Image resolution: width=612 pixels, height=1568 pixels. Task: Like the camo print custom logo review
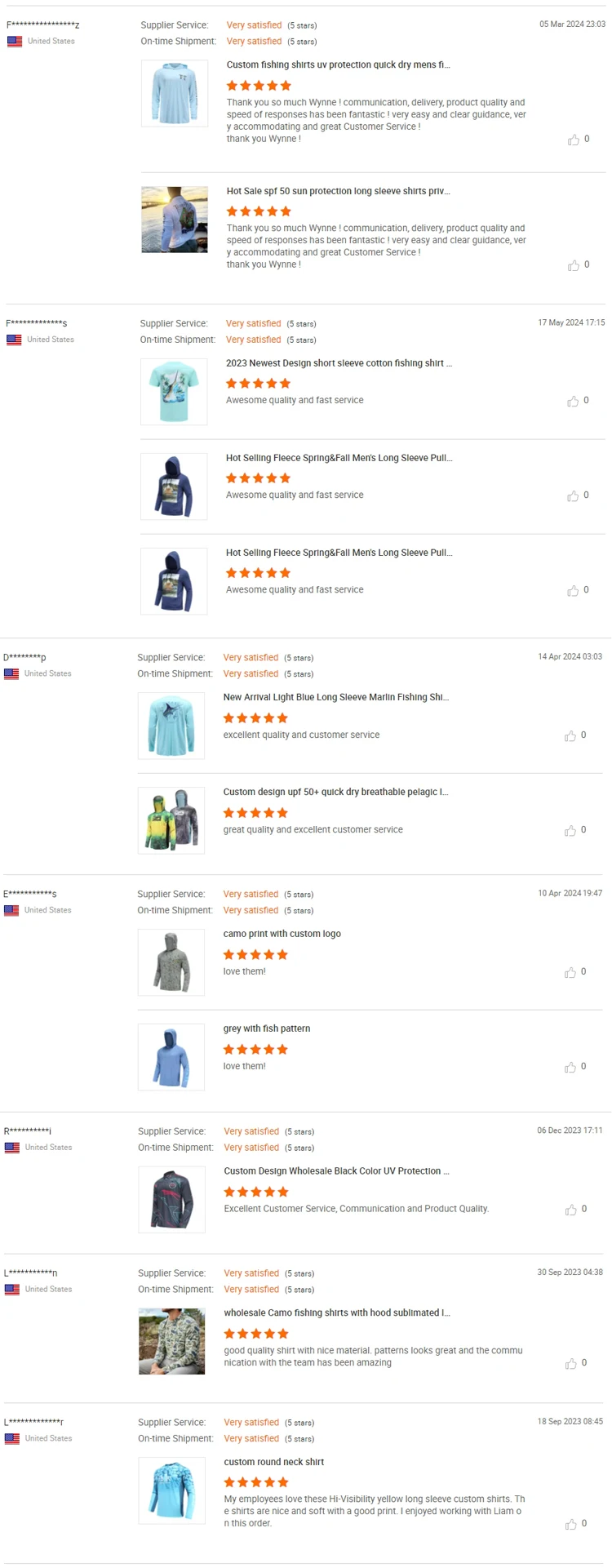[x=570, y=972]
